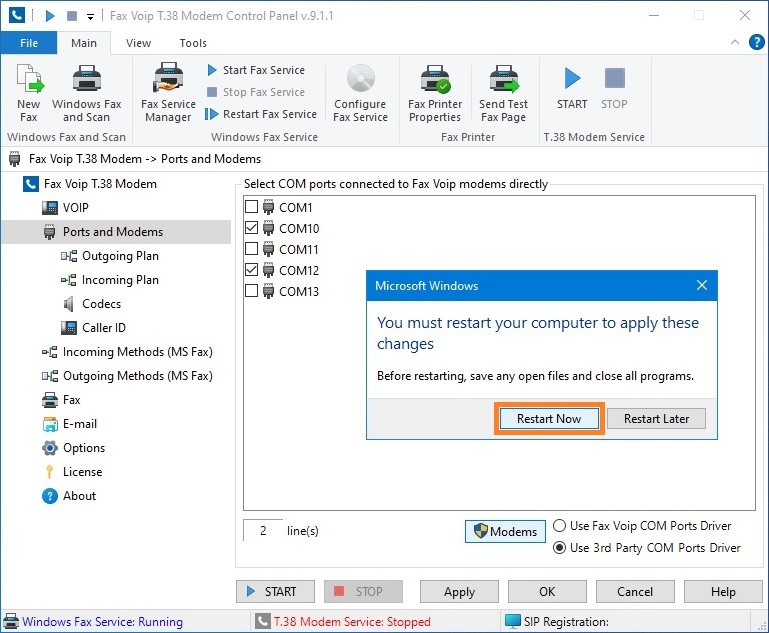Click Restart Now in the dialog

[x=549, y=419]
